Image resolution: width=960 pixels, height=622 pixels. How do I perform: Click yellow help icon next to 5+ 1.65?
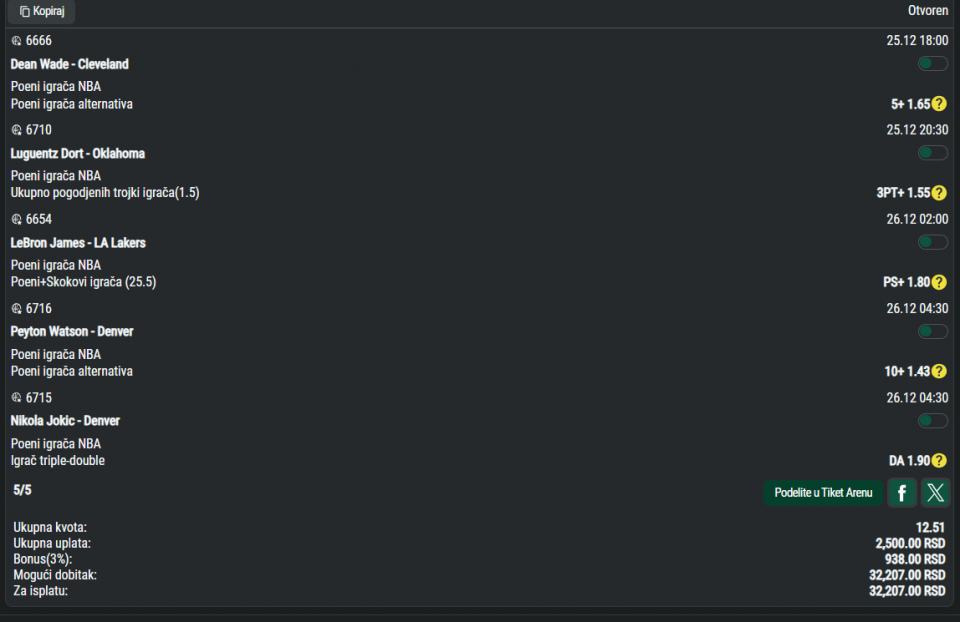coord(939,104)
